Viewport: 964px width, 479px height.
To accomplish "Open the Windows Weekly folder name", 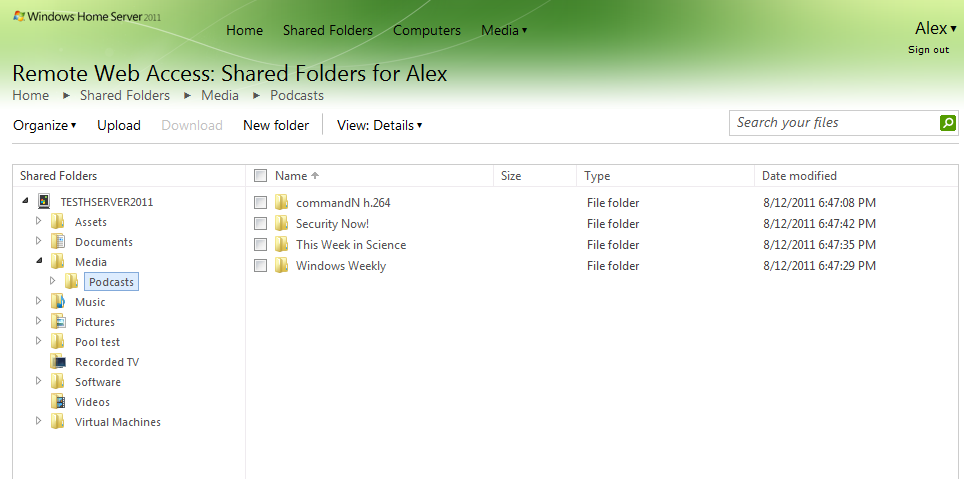I will 341,265.
